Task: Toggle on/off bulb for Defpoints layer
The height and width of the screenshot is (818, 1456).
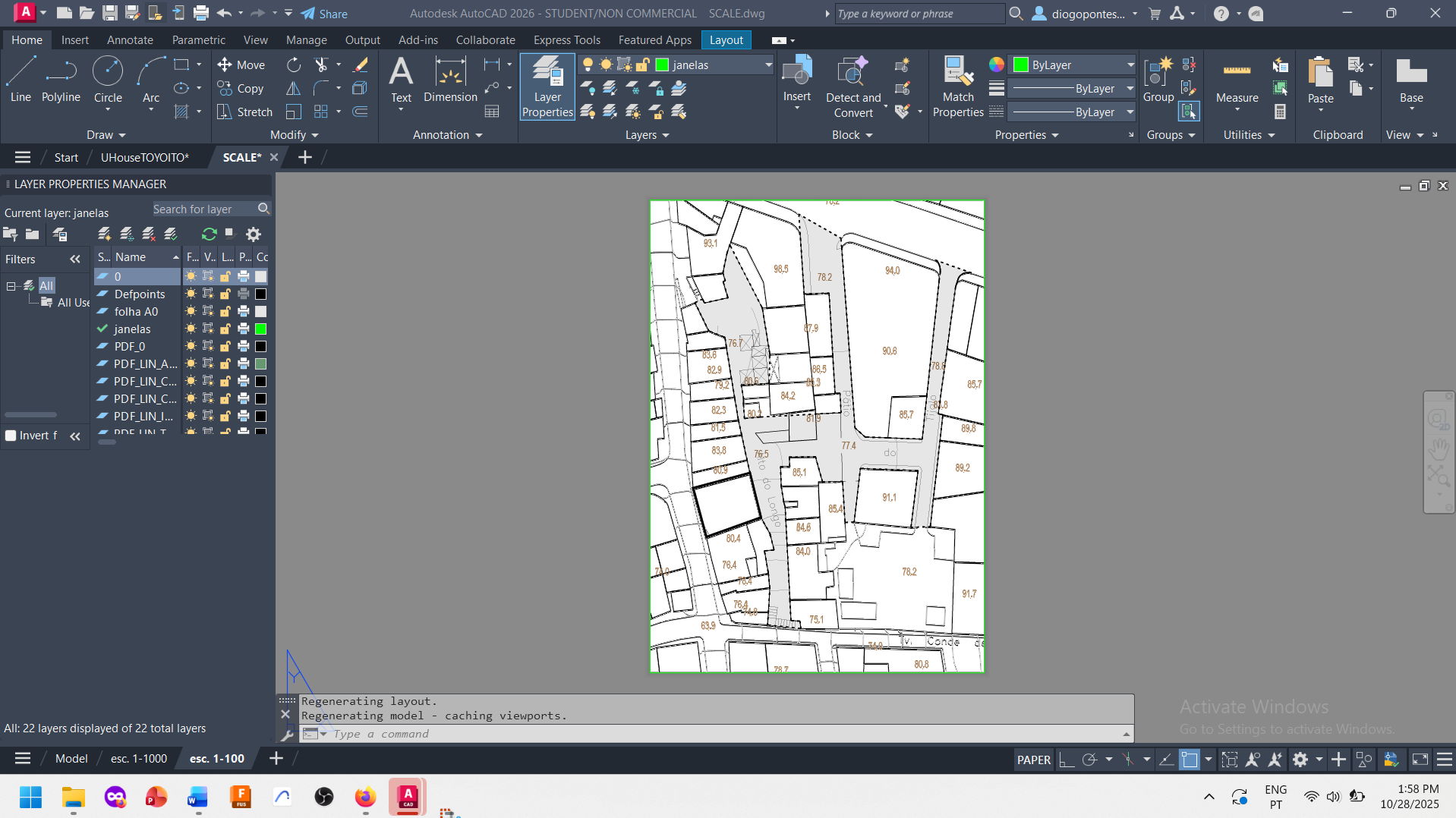Action: click(191, 294)
